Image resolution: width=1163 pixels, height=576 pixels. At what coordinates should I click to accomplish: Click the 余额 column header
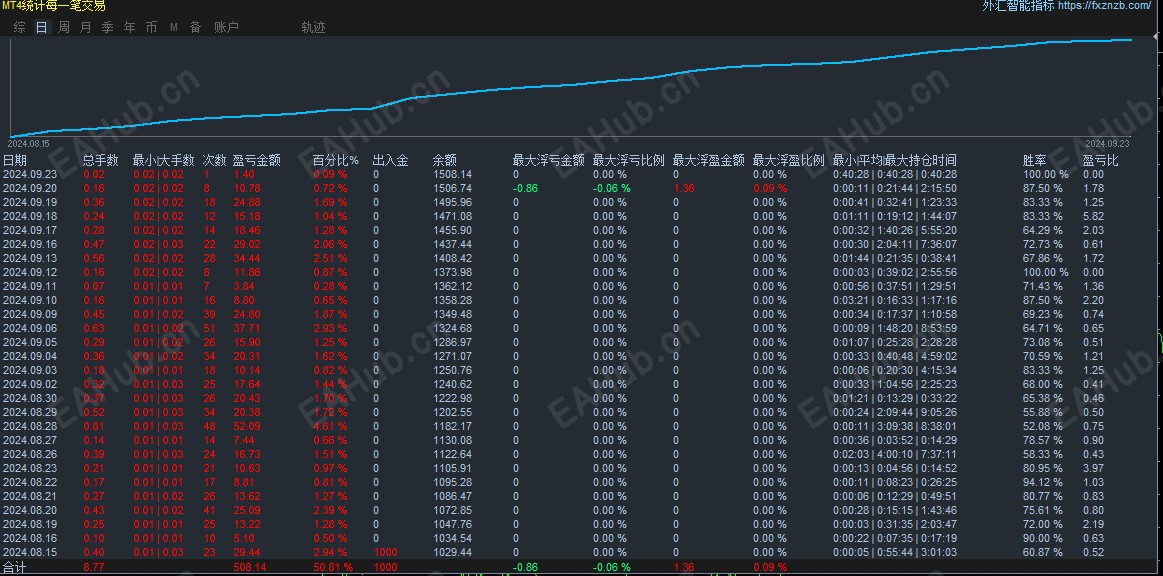[444, 160]
